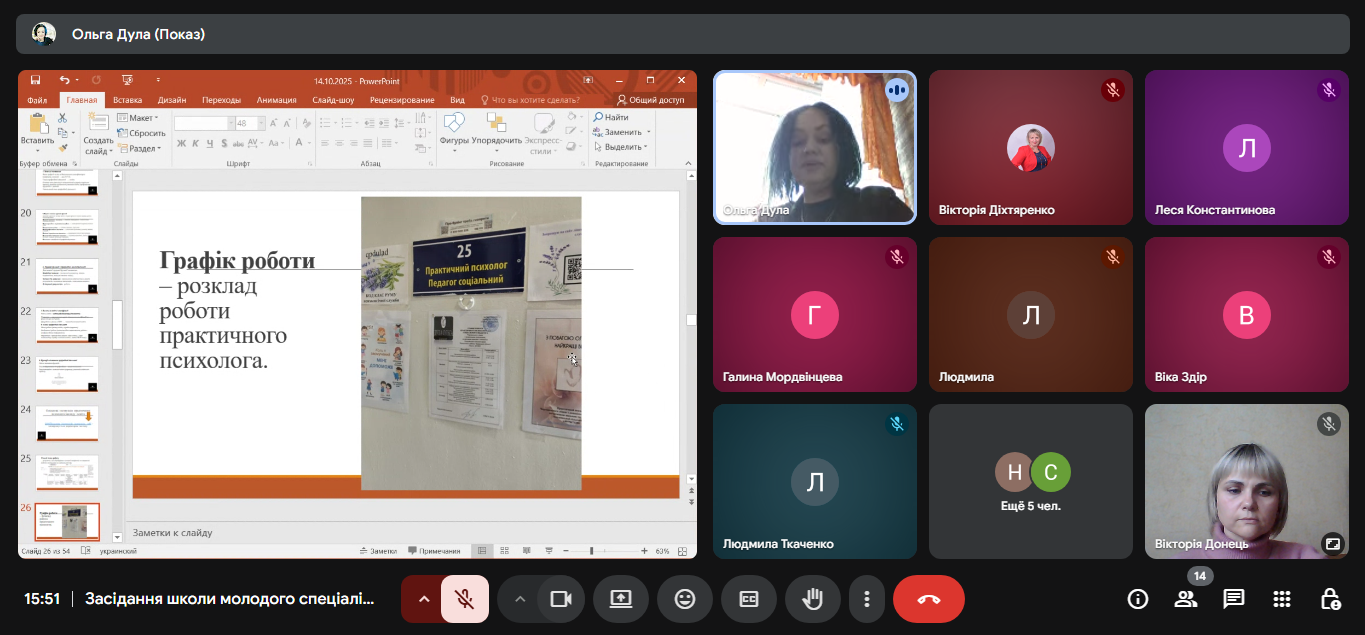
Task: Show the participants list
Action: (1186, 599)
